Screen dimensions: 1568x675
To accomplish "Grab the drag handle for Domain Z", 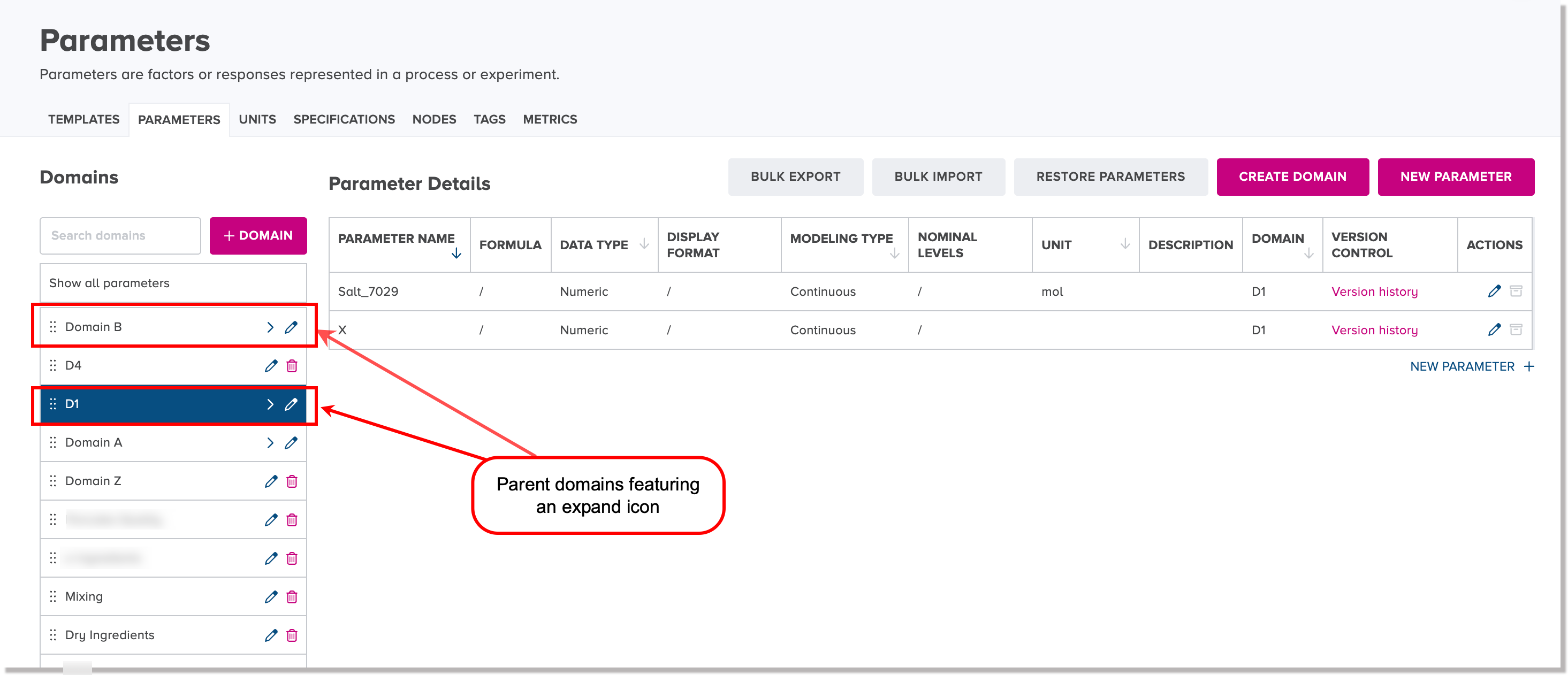I will point(53,481).
